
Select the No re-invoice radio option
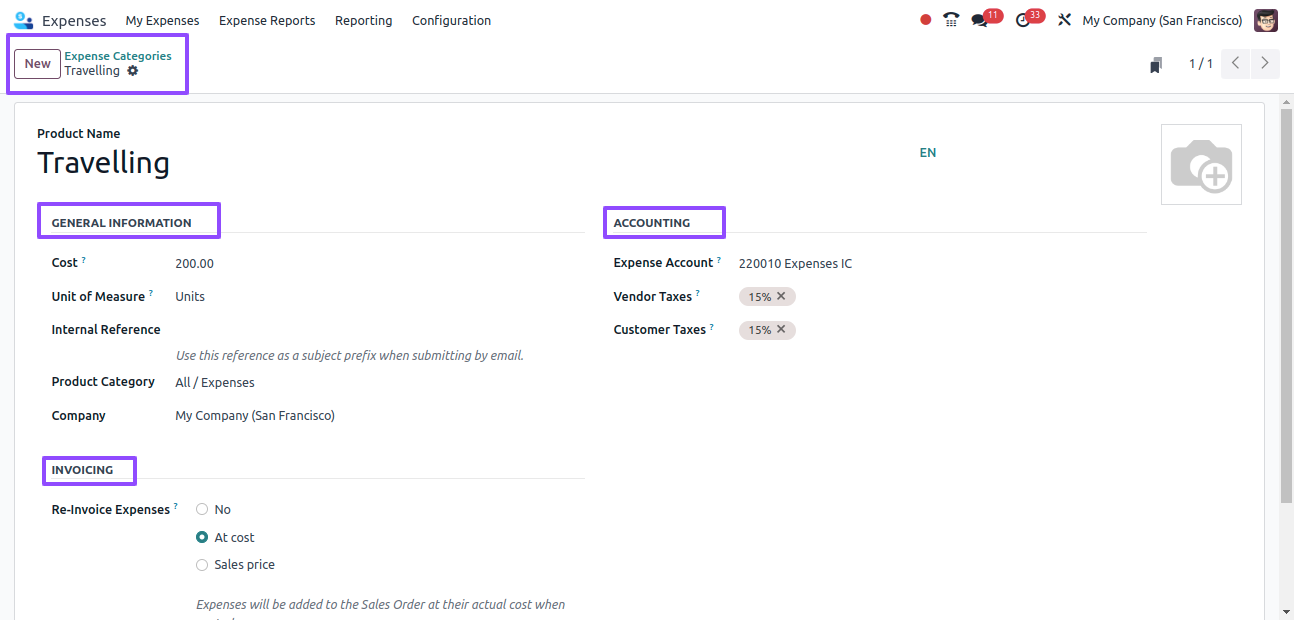click(202, 509)
